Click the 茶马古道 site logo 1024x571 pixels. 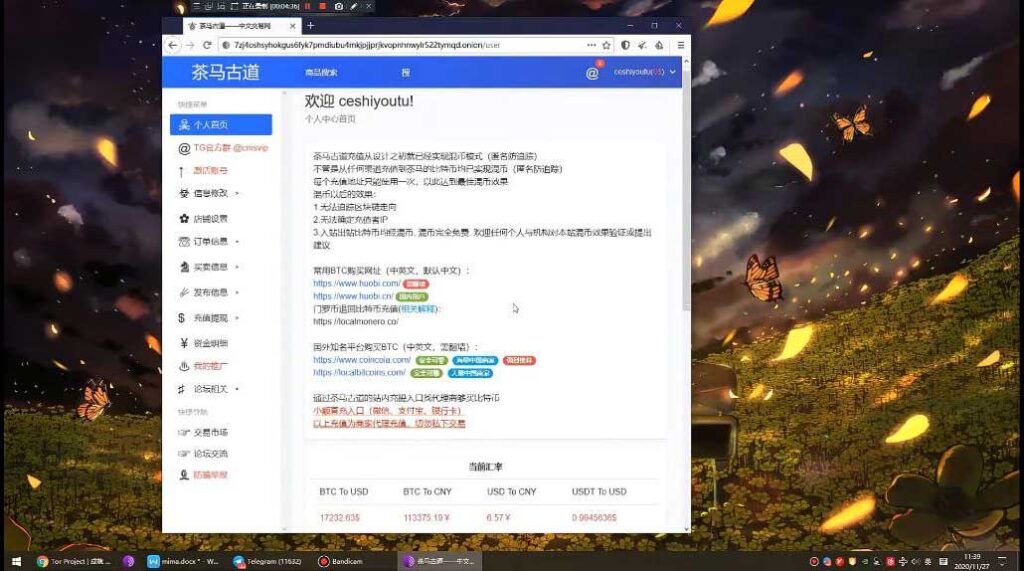tap(225, 72)
